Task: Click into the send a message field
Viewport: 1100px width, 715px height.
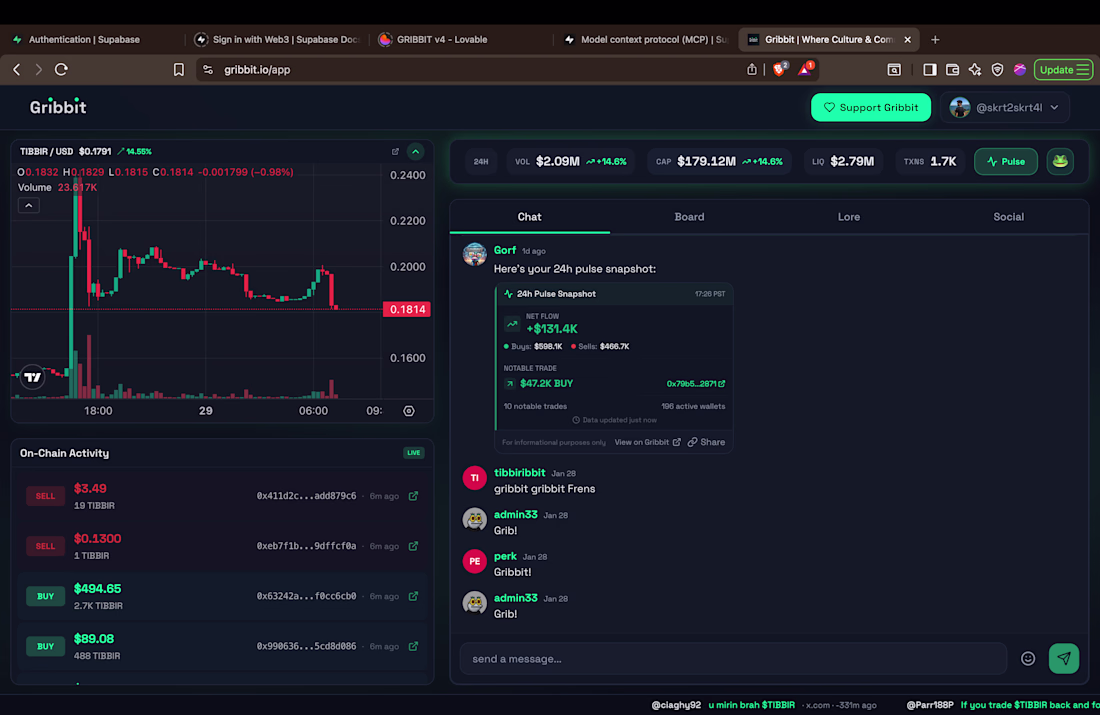Action: click(733, 658)
